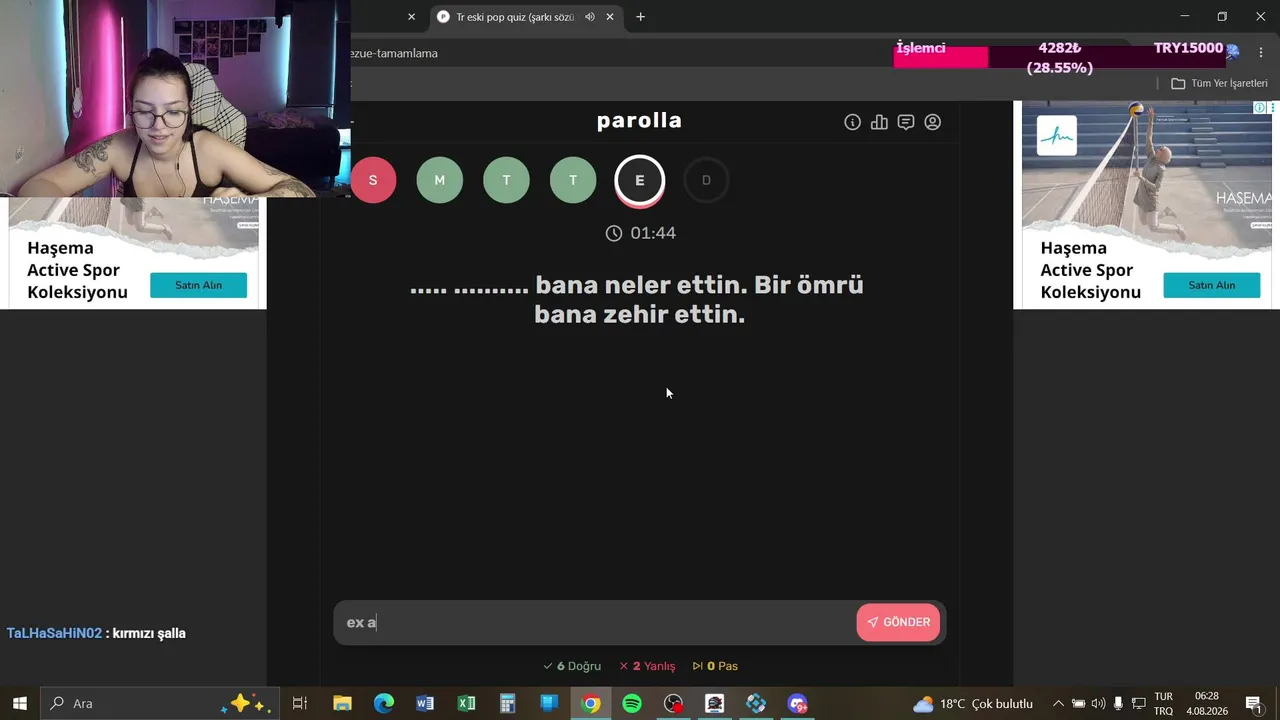Viewport: 1280px width, 720px height.
Task: Select the green M letter circle
Action: coord(439,180)
